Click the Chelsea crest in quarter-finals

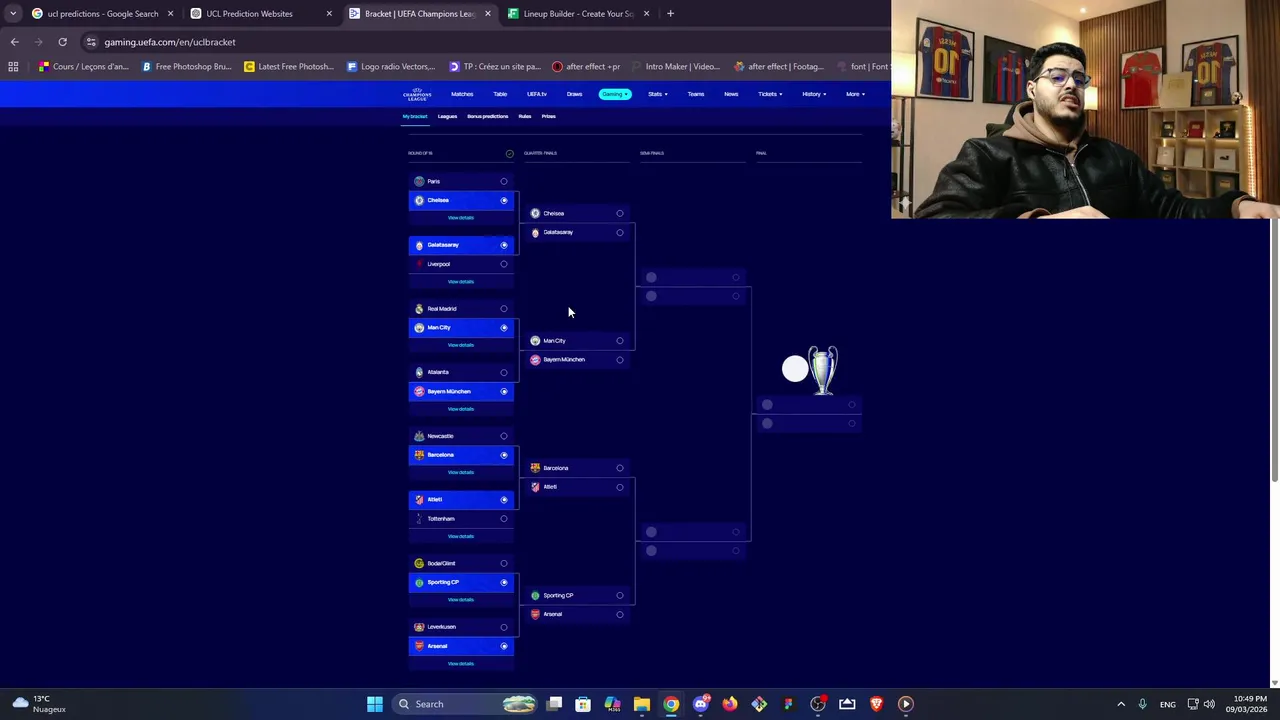click(535, 213)
